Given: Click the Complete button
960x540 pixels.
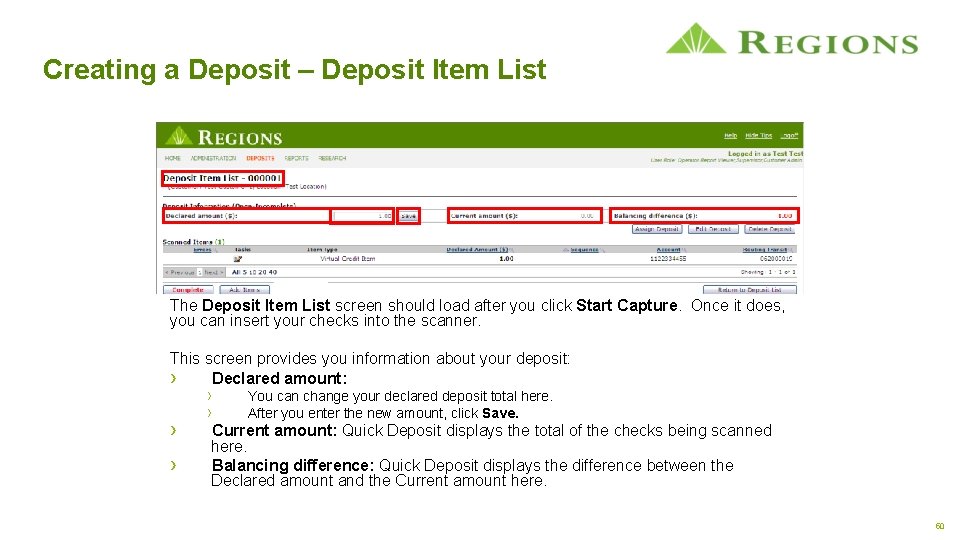Looking at the screenshot, I should [x=188, y=290].
